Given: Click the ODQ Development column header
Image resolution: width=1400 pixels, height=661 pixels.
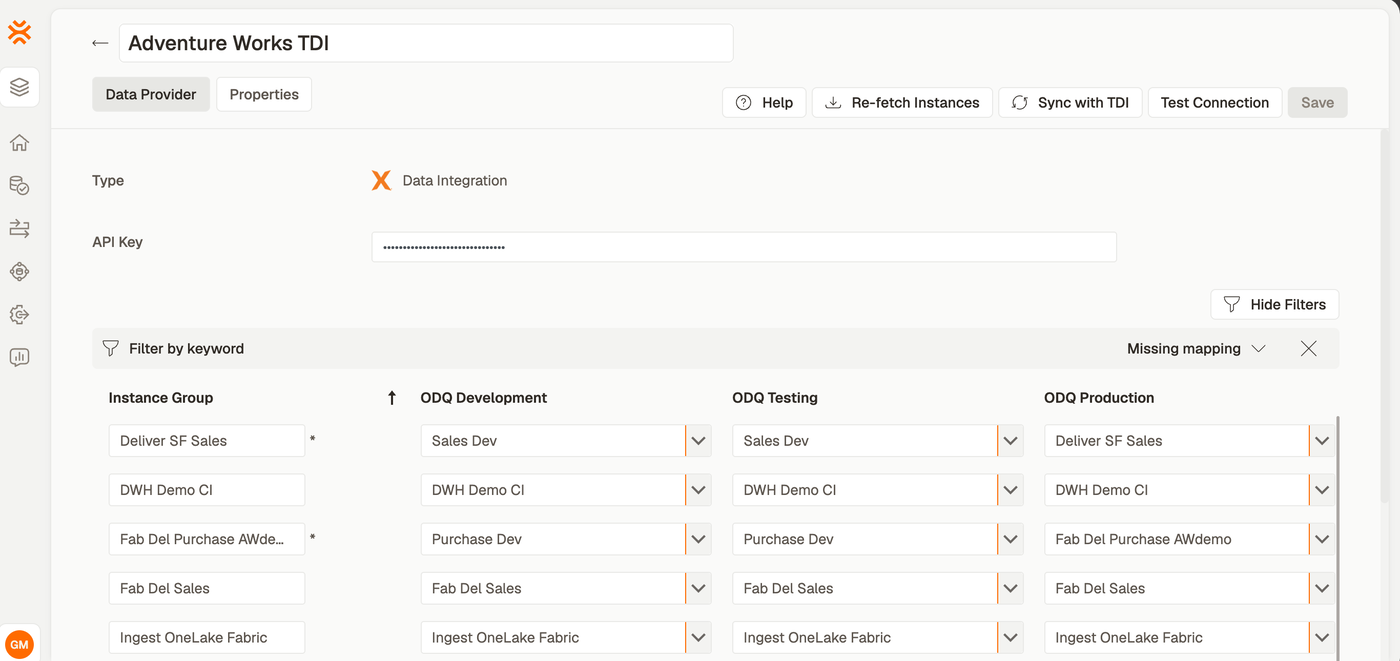Looking at the screenshot, I should click(x=484, y=398).
